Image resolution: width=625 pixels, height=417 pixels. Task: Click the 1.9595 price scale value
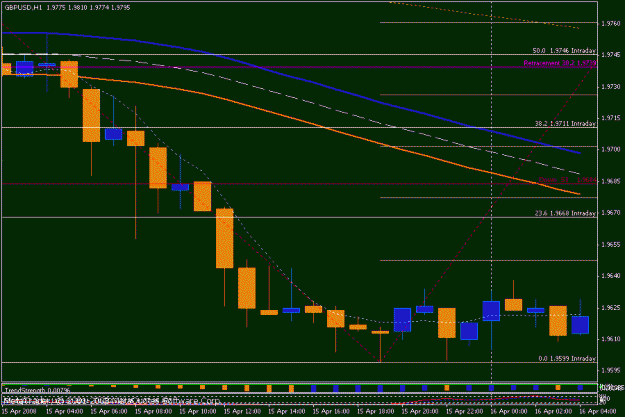tap(611, 371)
